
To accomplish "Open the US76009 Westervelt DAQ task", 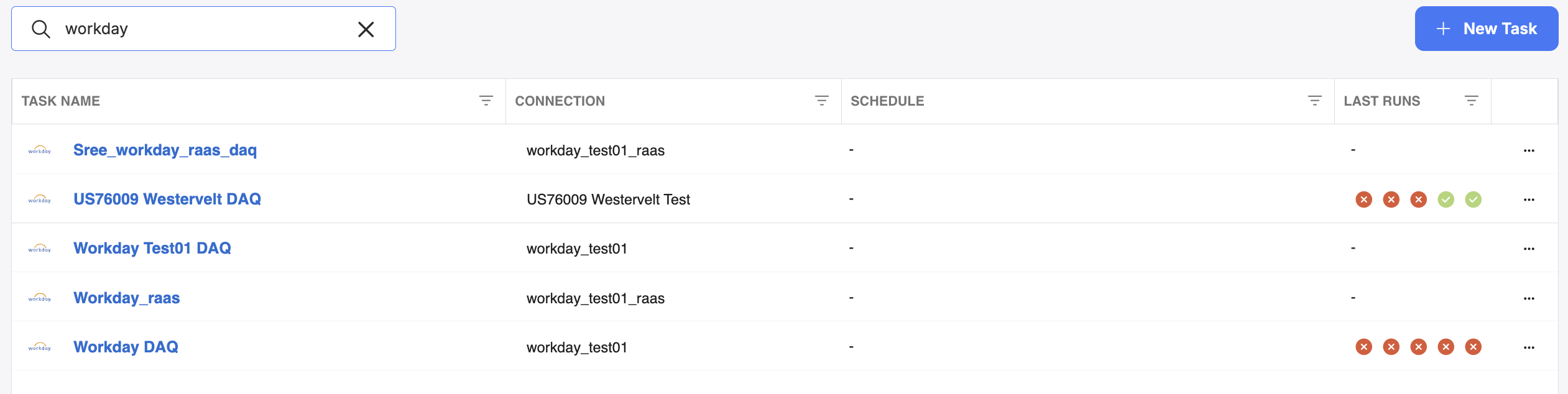I will 167,199.
